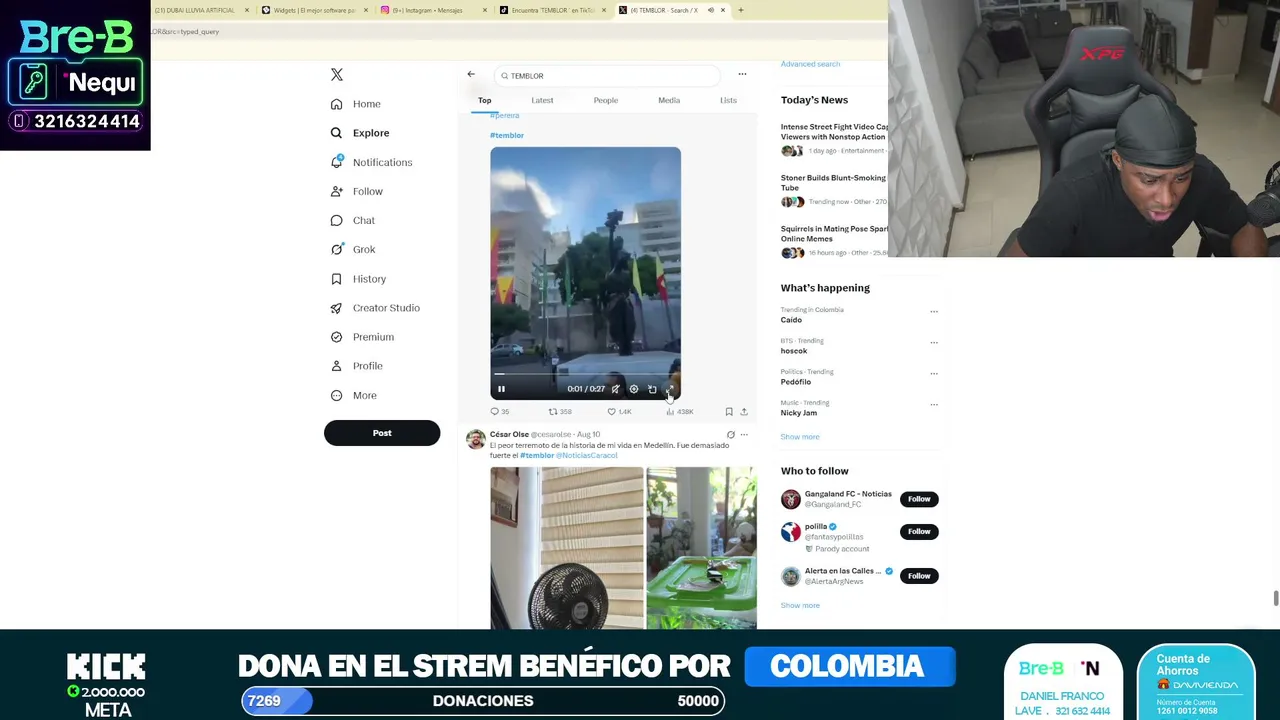This screenshot has width=1280, height=720.
Task: Open Notifications from the sidebar
Action: [371, 162]
